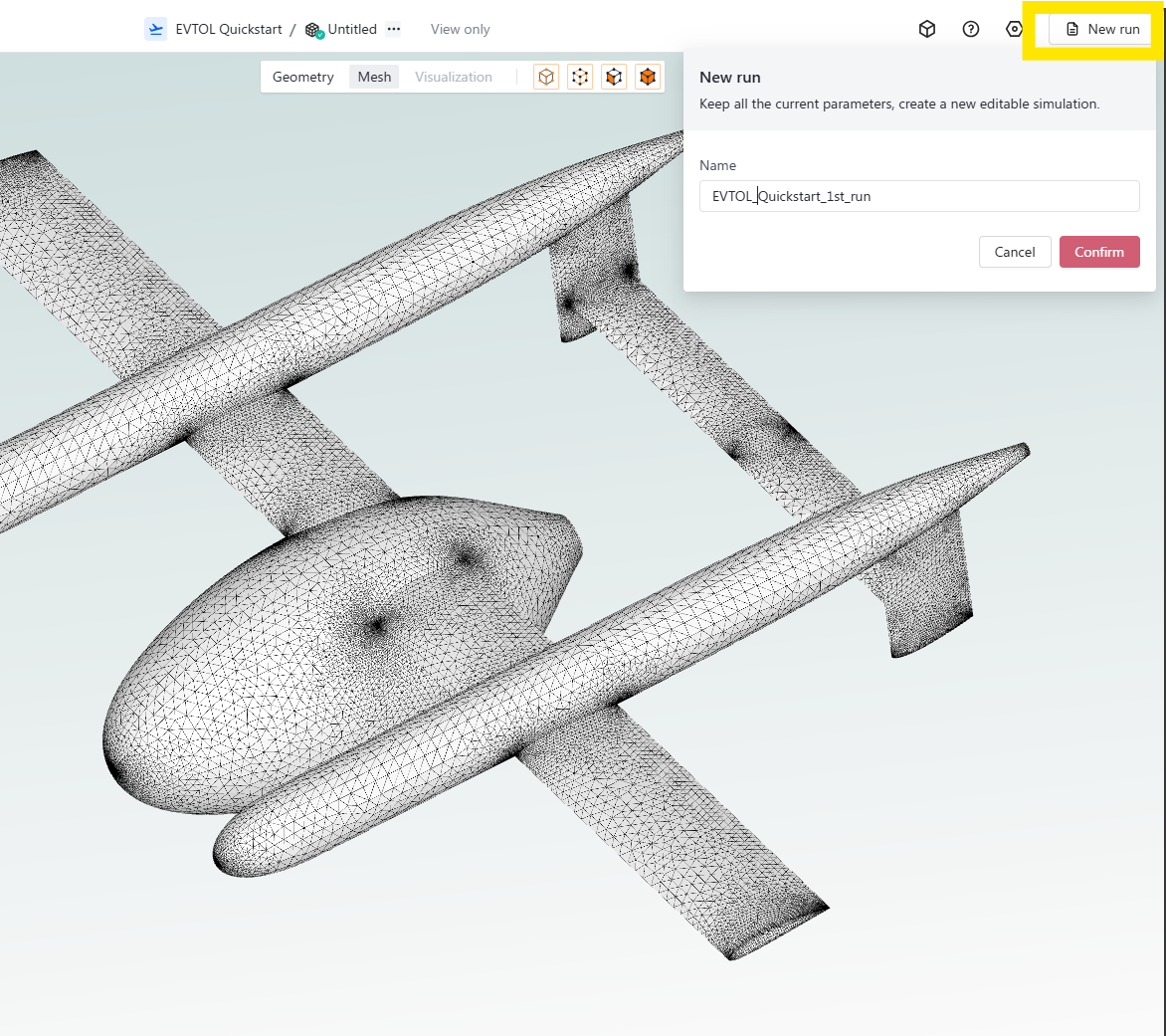1166x1036 pixels.
Task: Open the help question mark icon
Action: tap(971, 29)
